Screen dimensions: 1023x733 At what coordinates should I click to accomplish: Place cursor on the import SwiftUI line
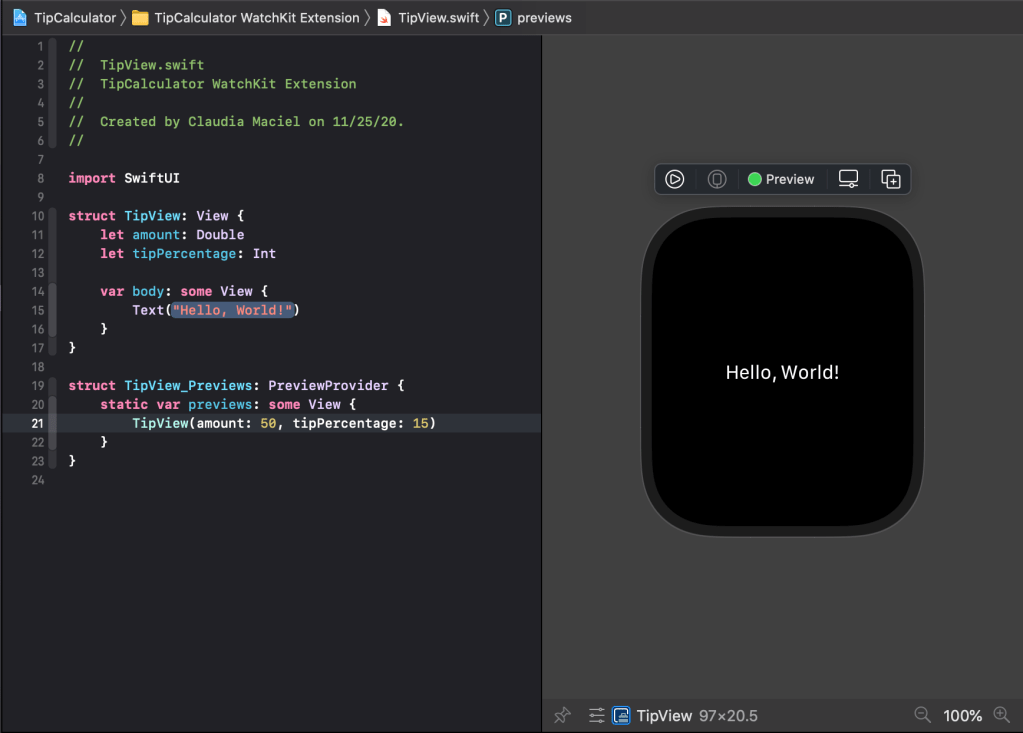click(124, 178)
